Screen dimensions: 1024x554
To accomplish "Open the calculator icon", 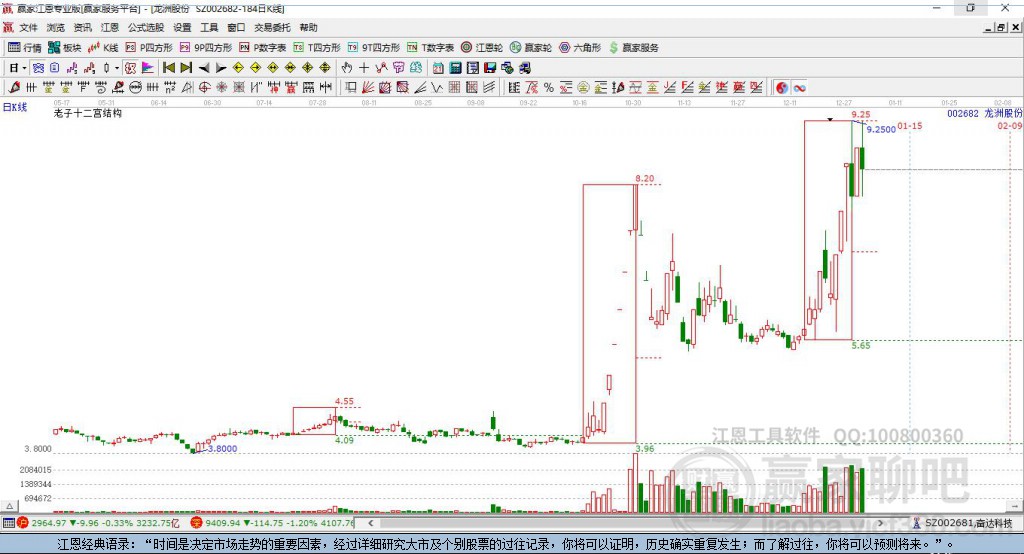I will (455, 68).
